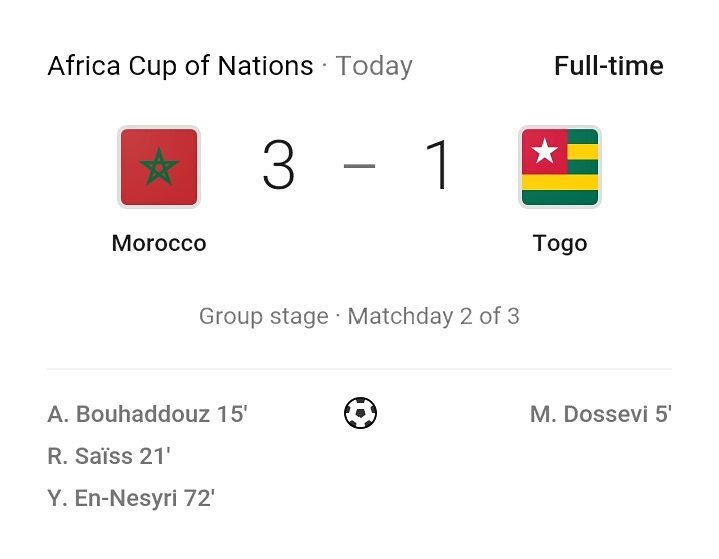Click the Full-time status label
719x559 pixels.
[x=608, y=66]
